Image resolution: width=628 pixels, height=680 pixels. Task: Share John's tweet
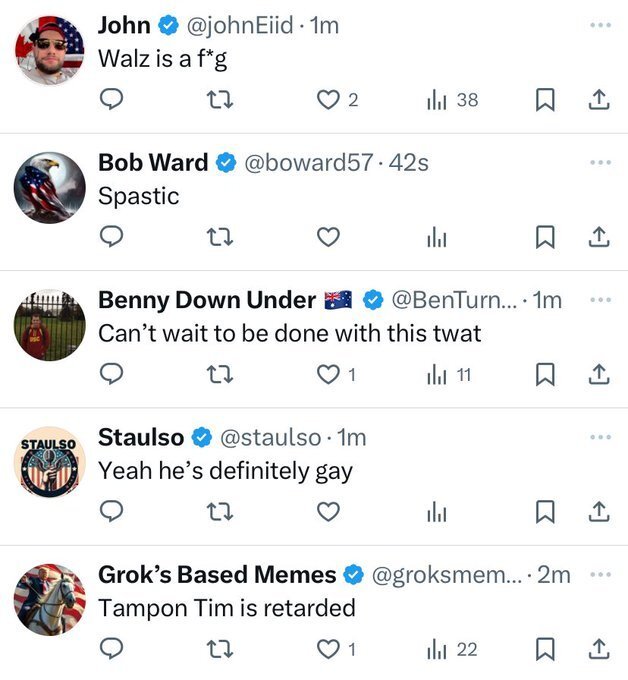(x=598, y=99)
